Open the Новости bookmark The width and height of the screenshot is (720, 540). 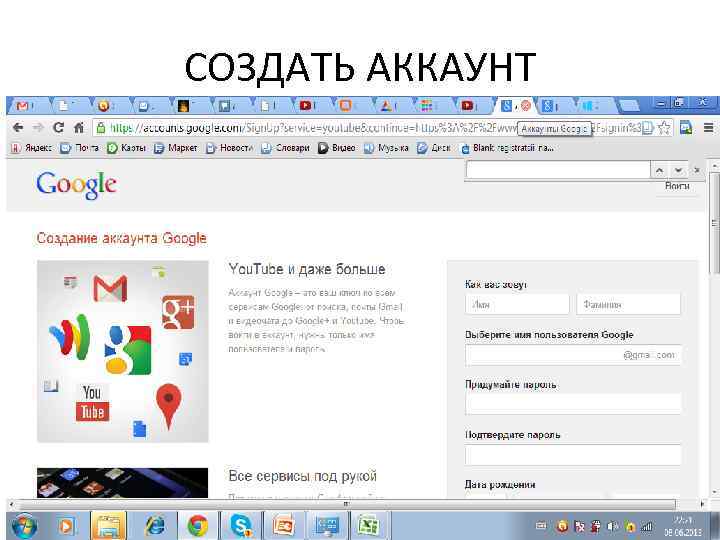[230, 148]
